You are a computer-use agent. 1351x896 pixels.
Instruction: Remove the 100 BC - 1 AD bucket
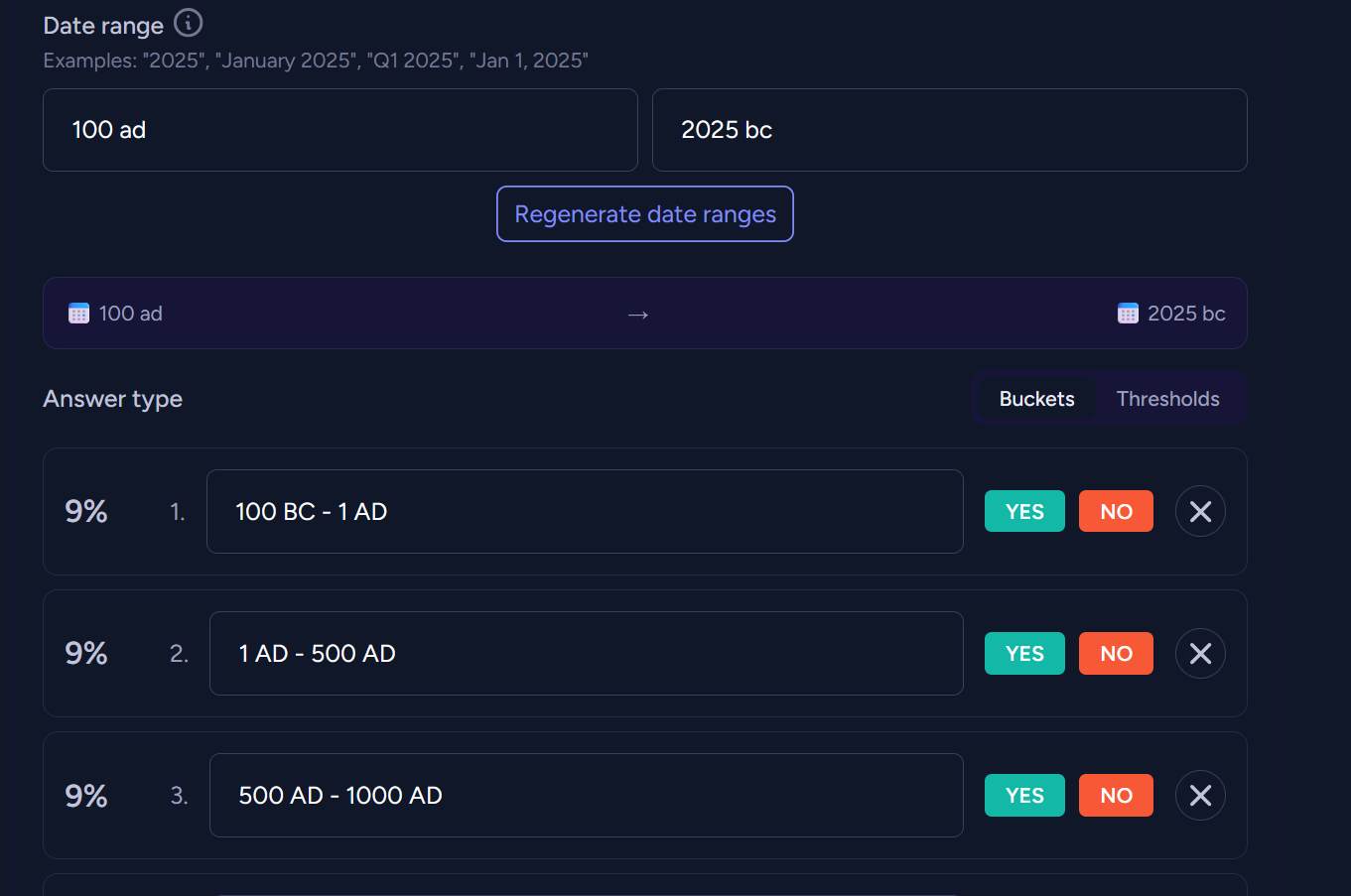click(x=1200, y=511)
